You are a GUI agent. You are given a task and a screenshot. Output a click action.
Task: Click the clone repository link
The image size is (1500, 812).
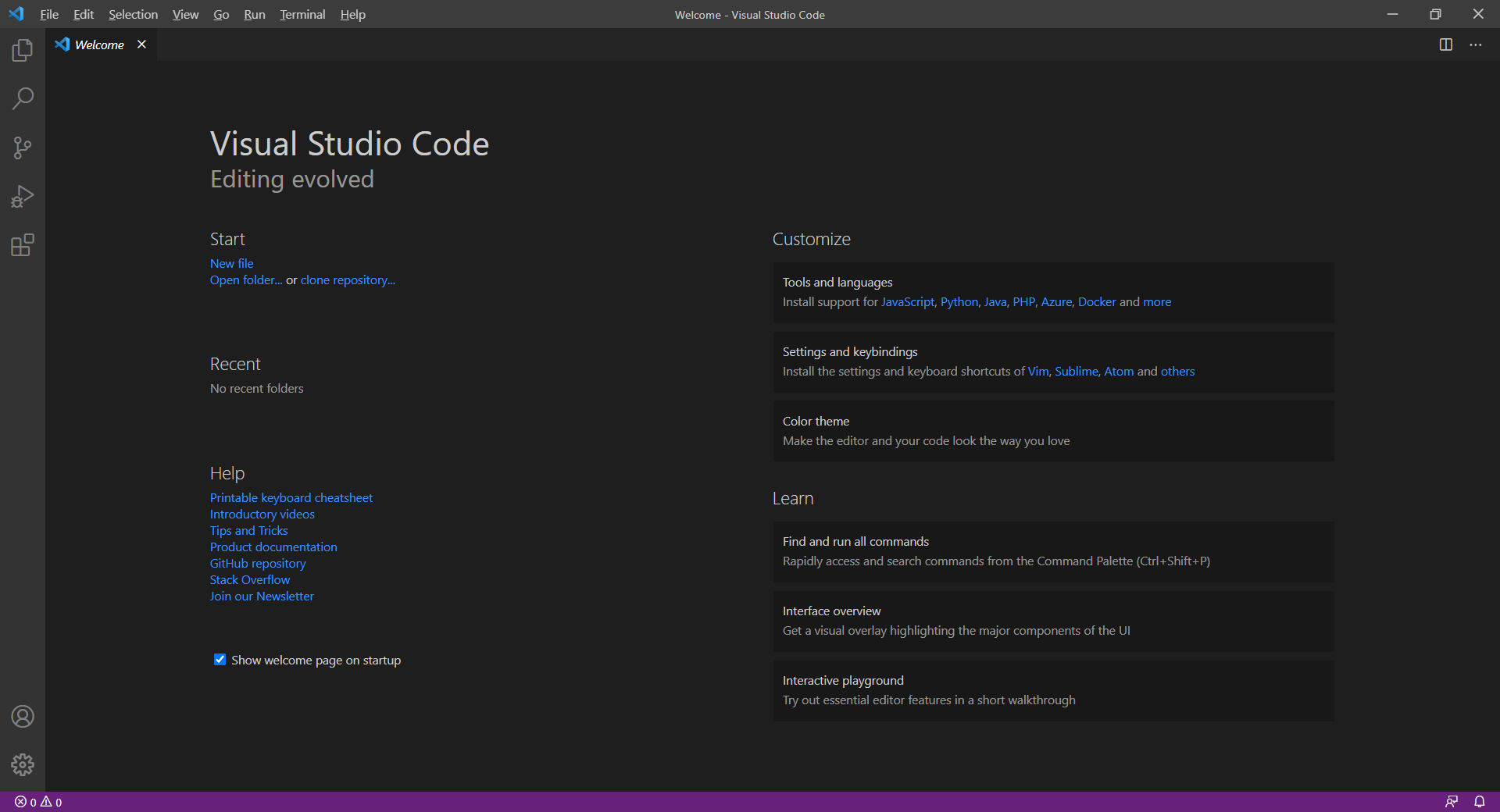click(348, 280)
